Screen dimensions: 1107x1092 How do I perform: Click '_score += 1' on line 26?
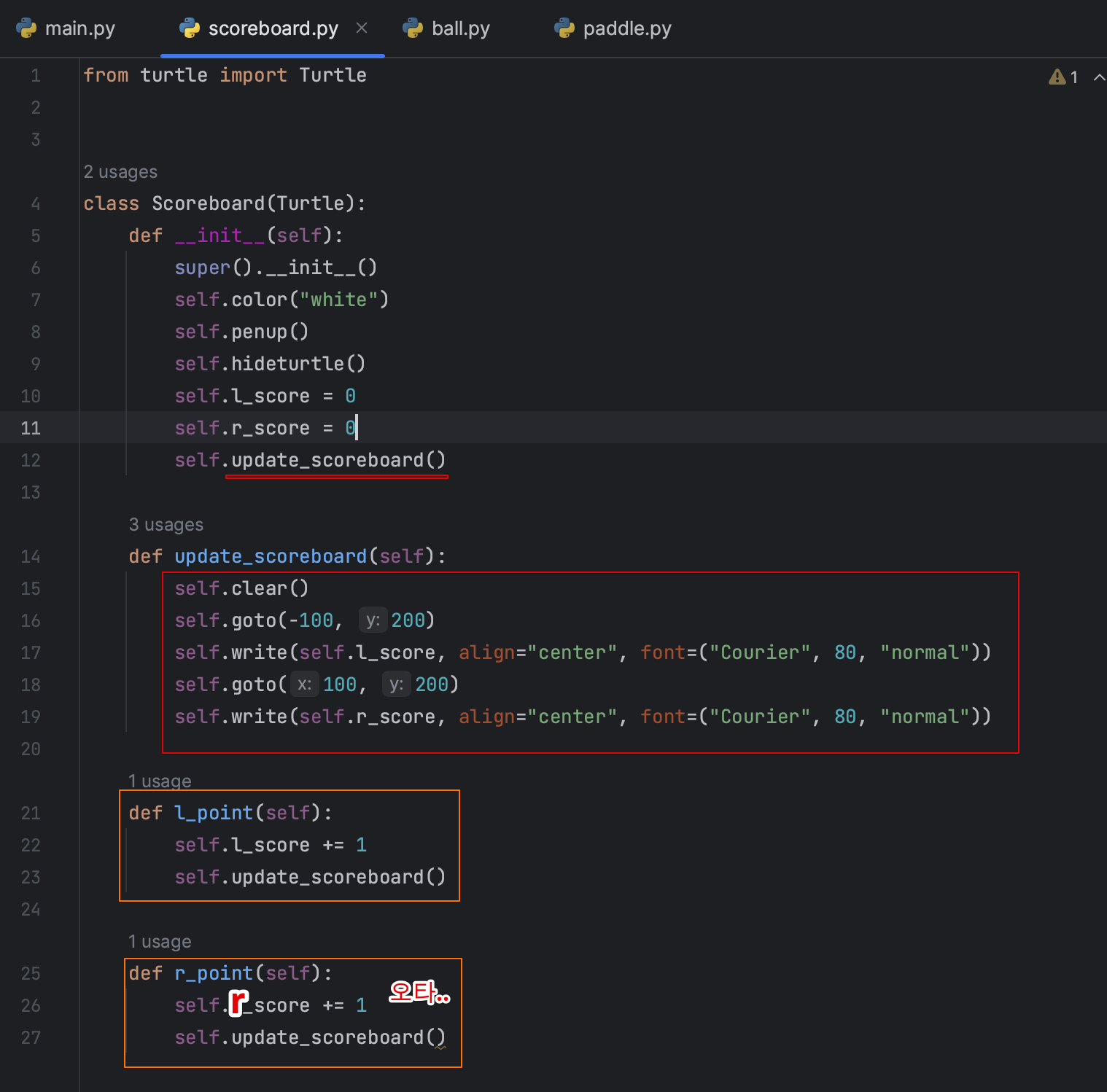pyautogui.click(x=305, y=1005)
